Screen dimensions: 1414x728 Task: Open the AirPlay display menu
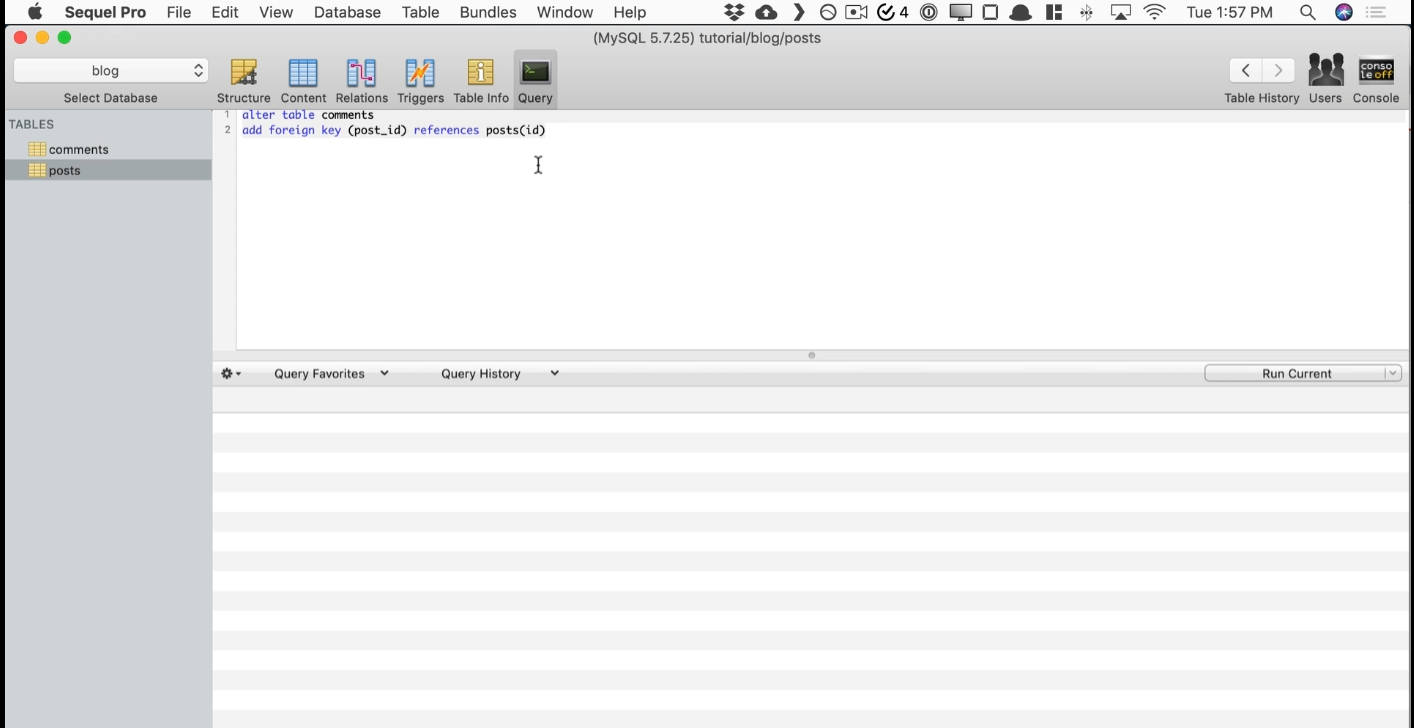click(x=1121, y=12)
